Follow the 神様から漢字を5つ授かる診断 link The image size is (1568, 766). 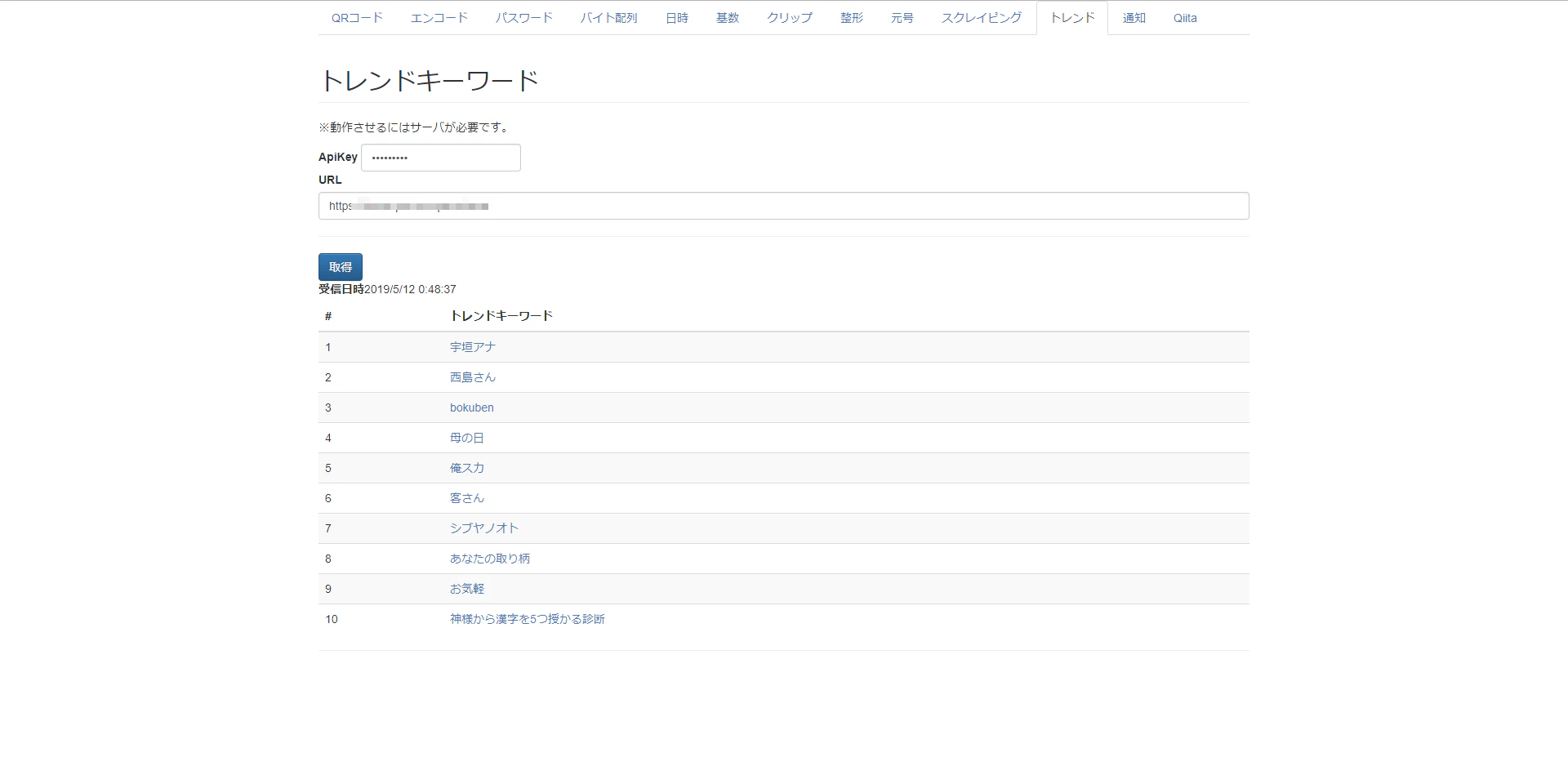click(x=528, y=619)
